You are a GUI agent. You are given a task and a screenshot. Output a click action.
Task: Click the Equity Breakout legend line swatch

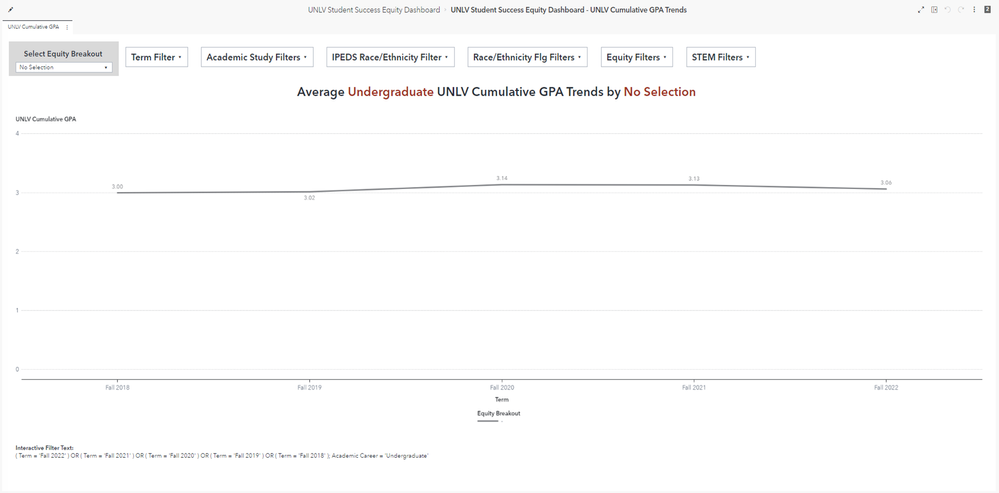click(488, 421)
